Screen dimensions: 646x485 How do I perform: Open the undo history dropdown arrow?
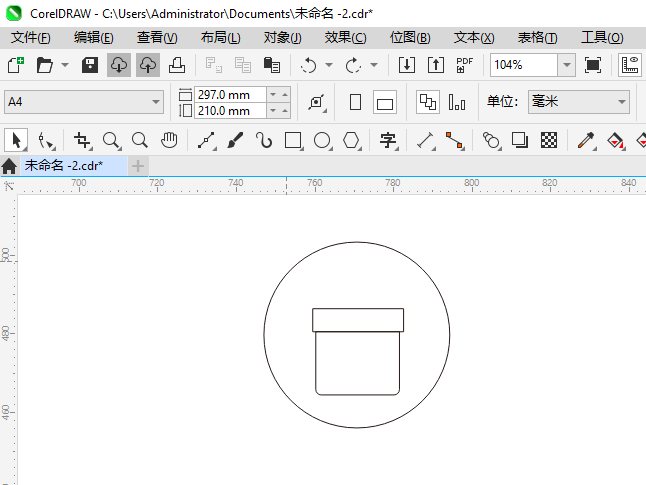[x=329, y=65]
